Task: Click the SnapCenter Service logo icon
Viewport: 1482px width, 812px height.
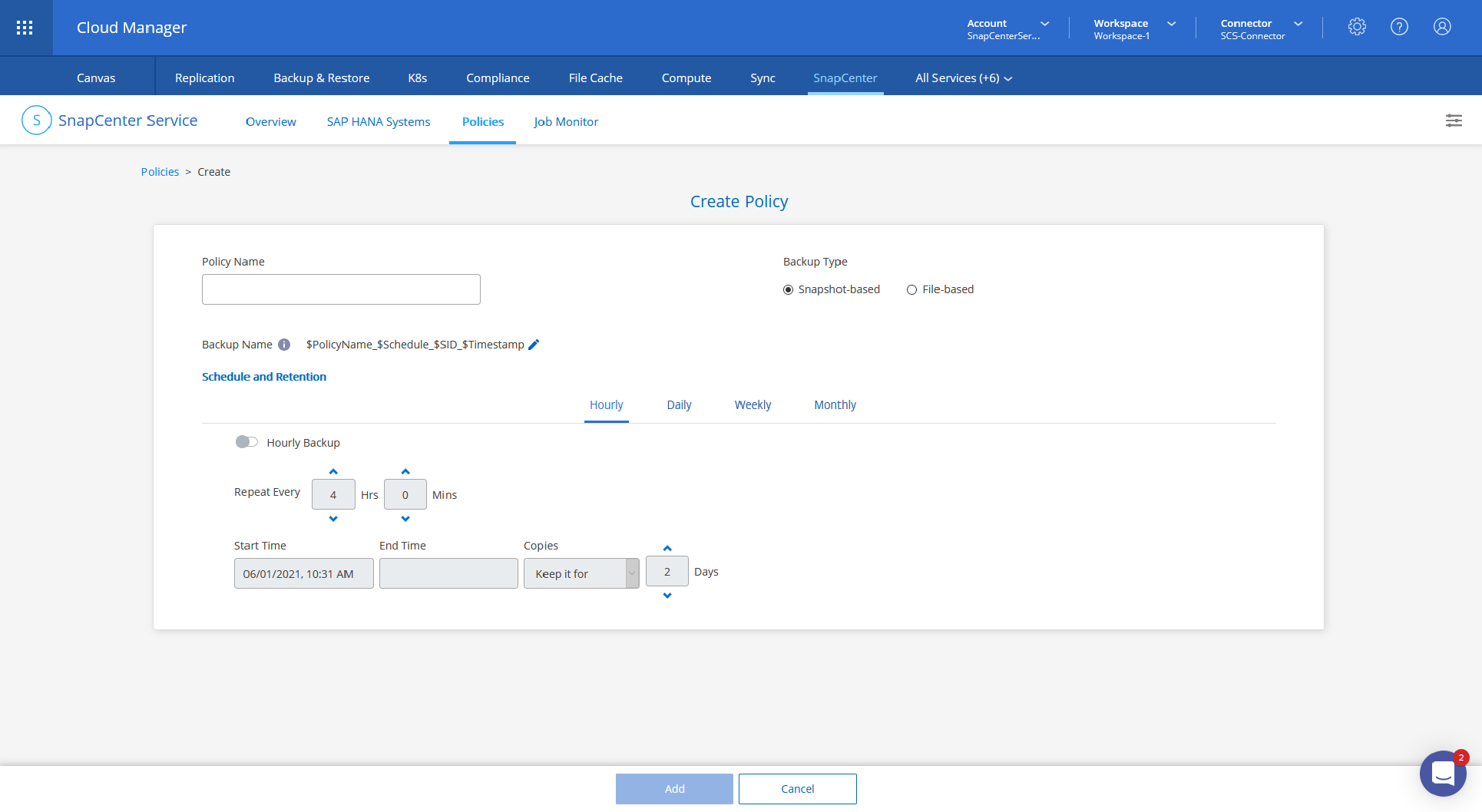Action: click(36, 120)
